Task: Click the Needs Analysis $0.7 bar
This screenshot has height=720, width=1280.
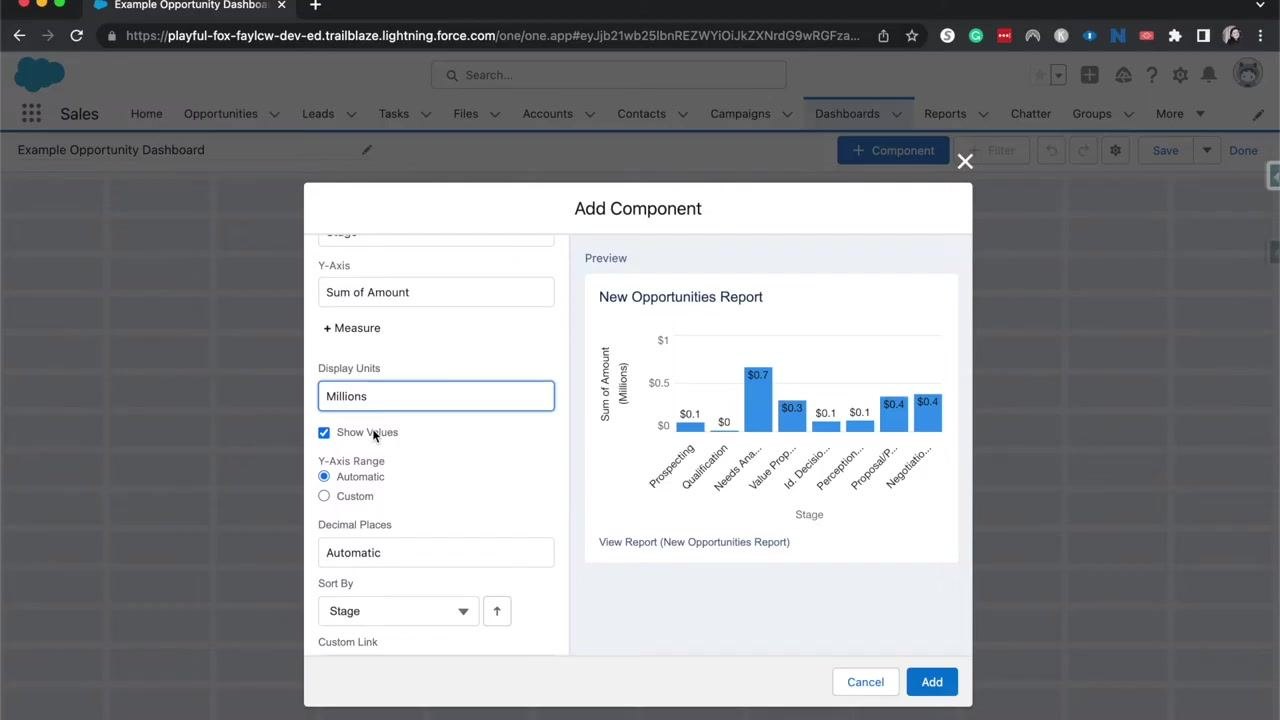Action: [758, 399]
